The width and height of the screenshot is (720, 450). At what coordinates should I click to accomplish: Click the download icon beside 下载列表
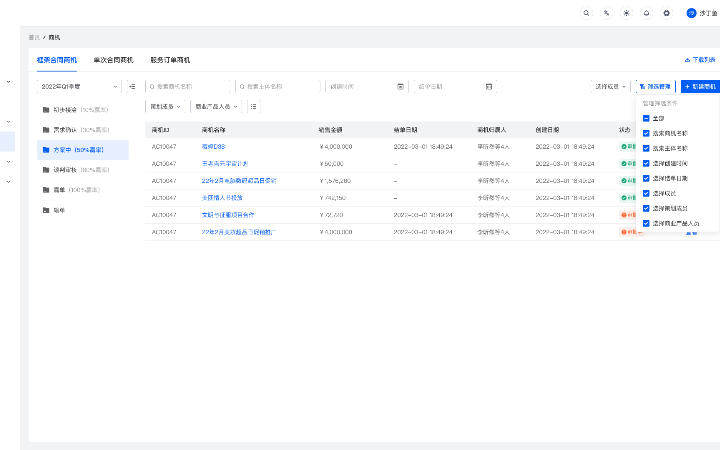[x=687, y=60]
